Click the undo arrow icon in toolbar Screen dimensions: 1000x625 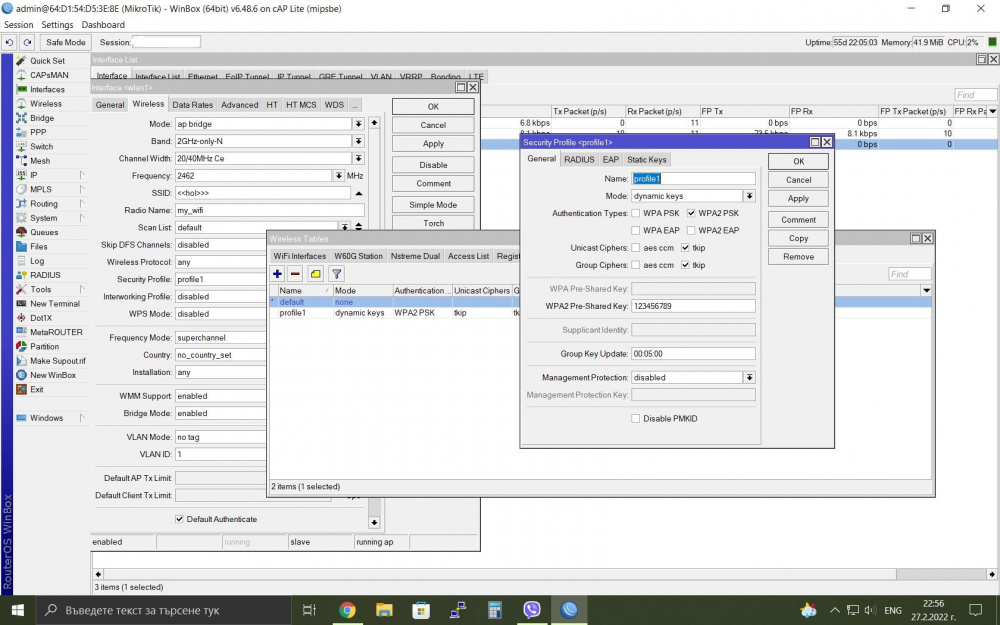(9, 42)
